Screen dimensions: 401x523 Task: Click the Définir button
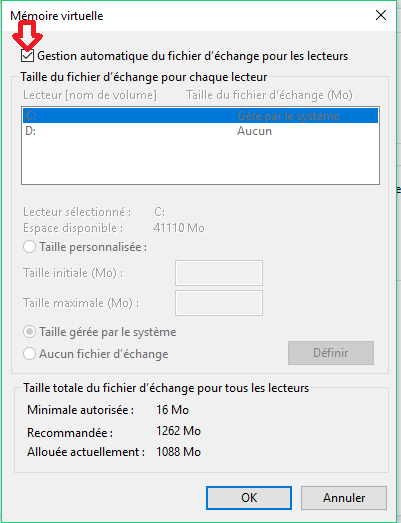click(x=331, y=353)
